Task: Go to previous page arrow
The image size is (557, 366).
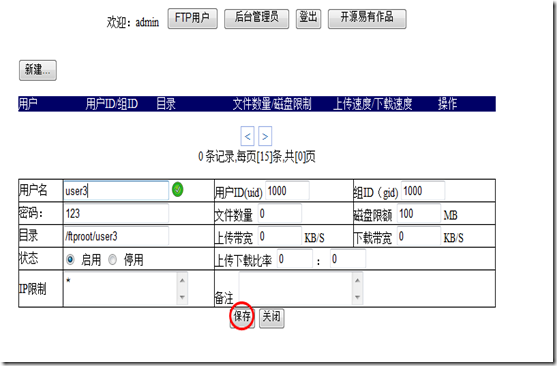Action: point(247,136)
